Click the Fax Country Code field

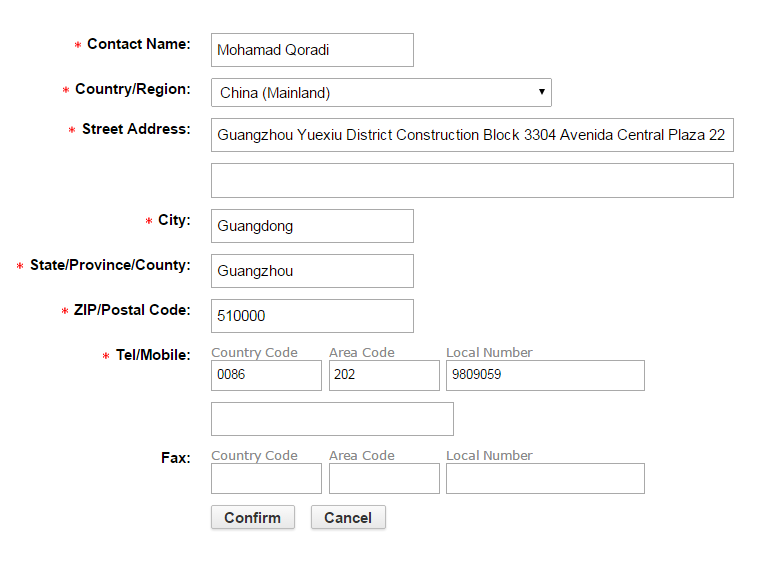[x=266, y=479]
